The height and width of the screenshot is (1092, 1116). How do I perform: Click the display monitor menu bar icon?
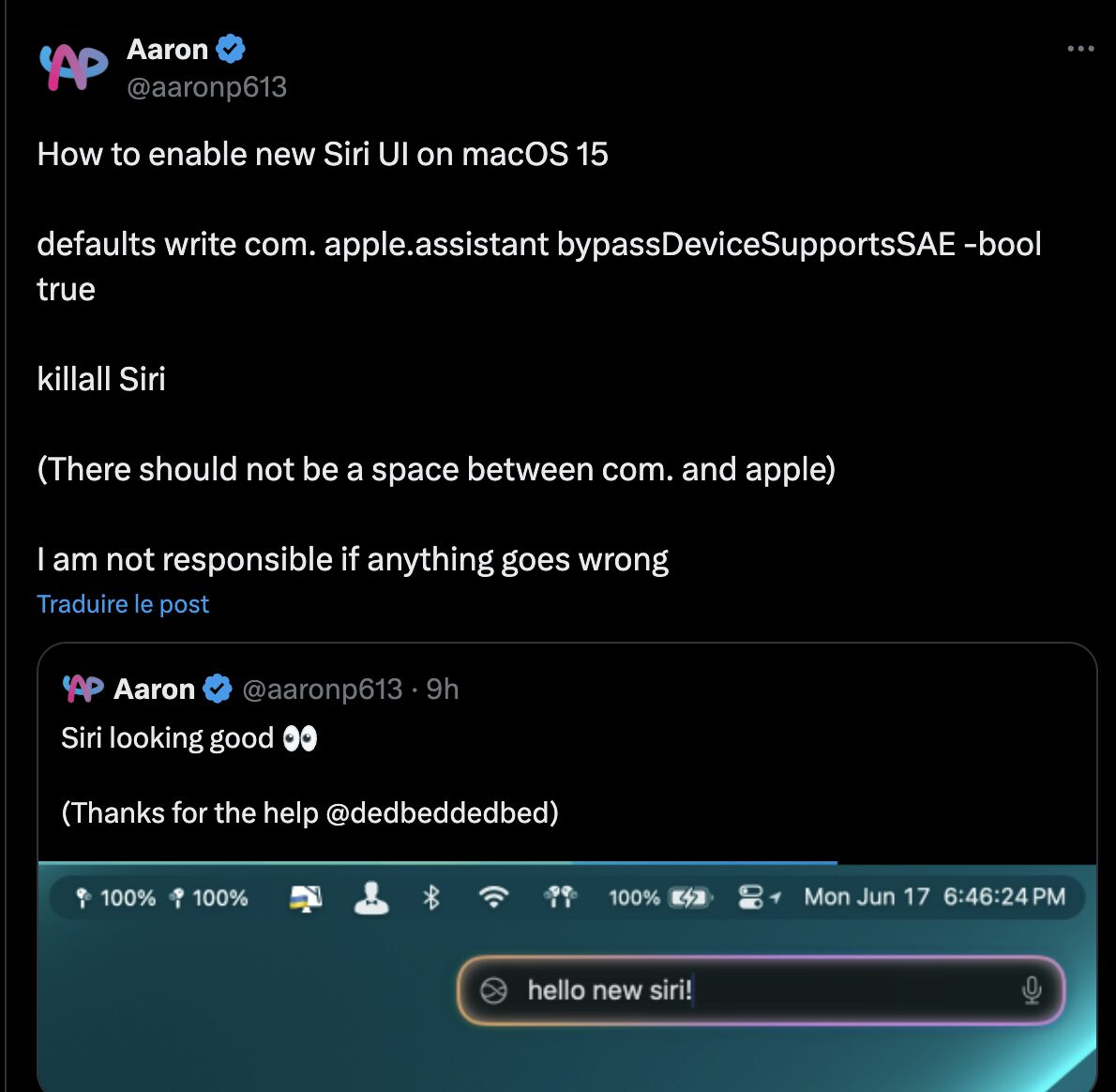click(306, 899)
